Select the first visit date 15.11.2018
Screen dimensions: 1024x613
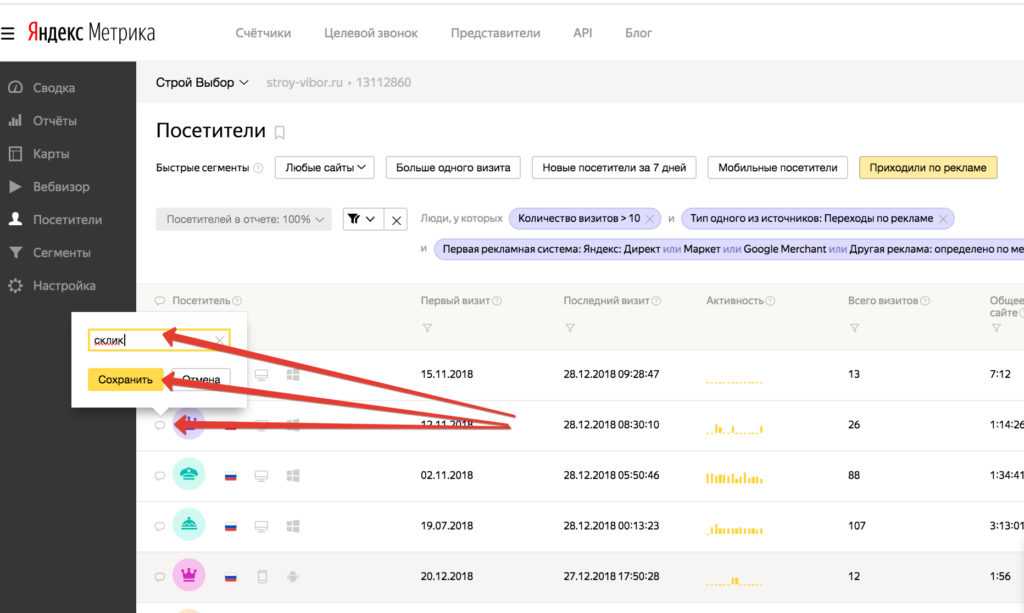tap(447, 374)
